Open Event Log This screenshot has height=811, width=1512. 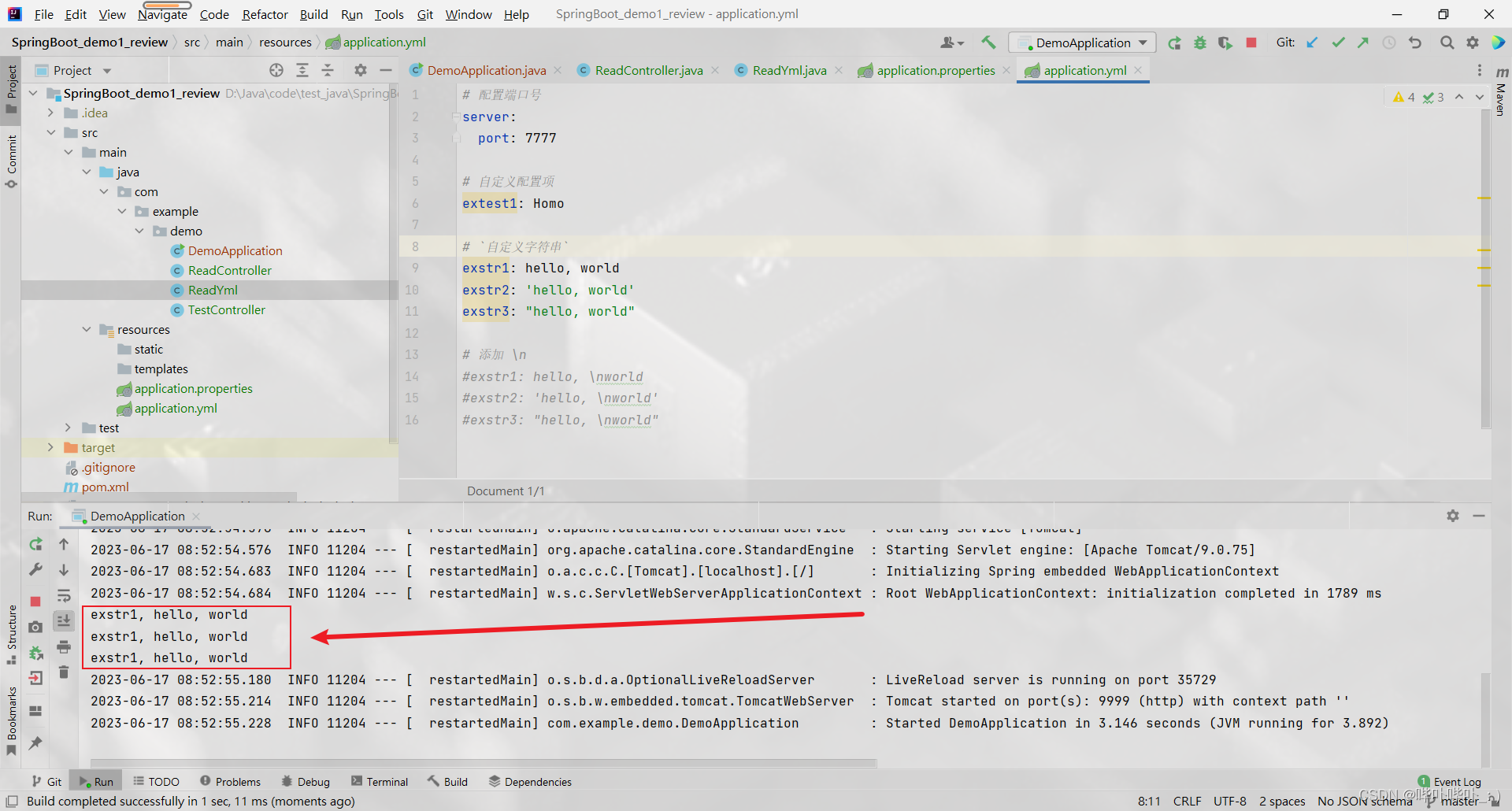(x=1449, y=782)
